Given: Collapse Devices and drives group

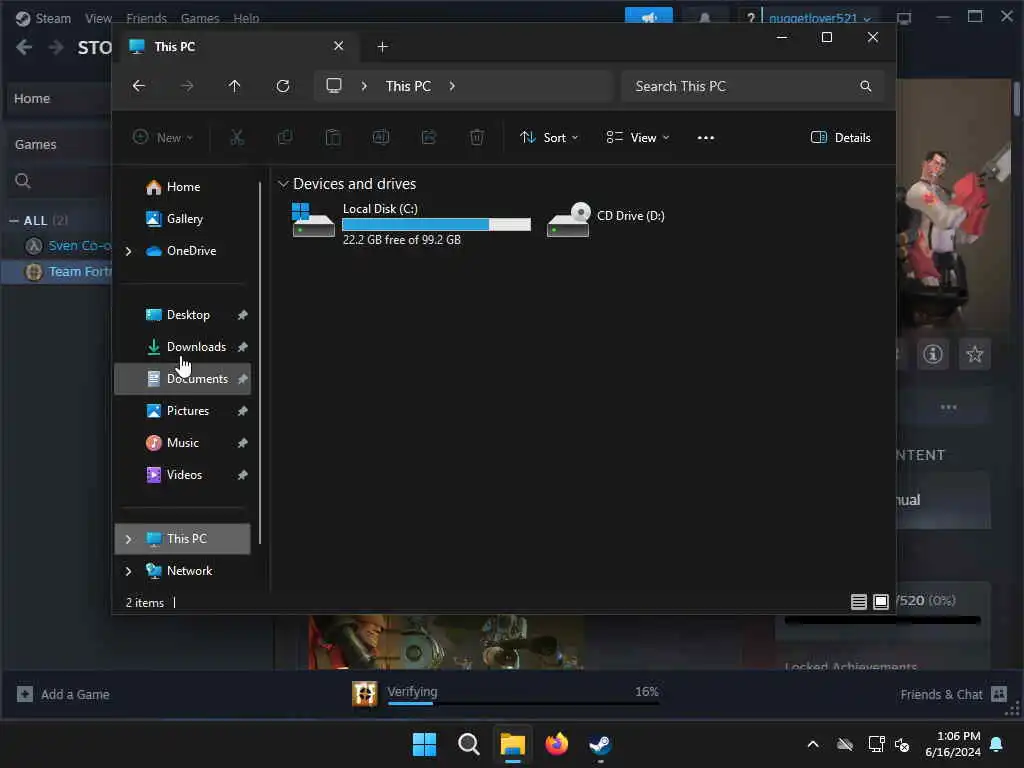Looking at the screenshot, I should click(283, 184).
